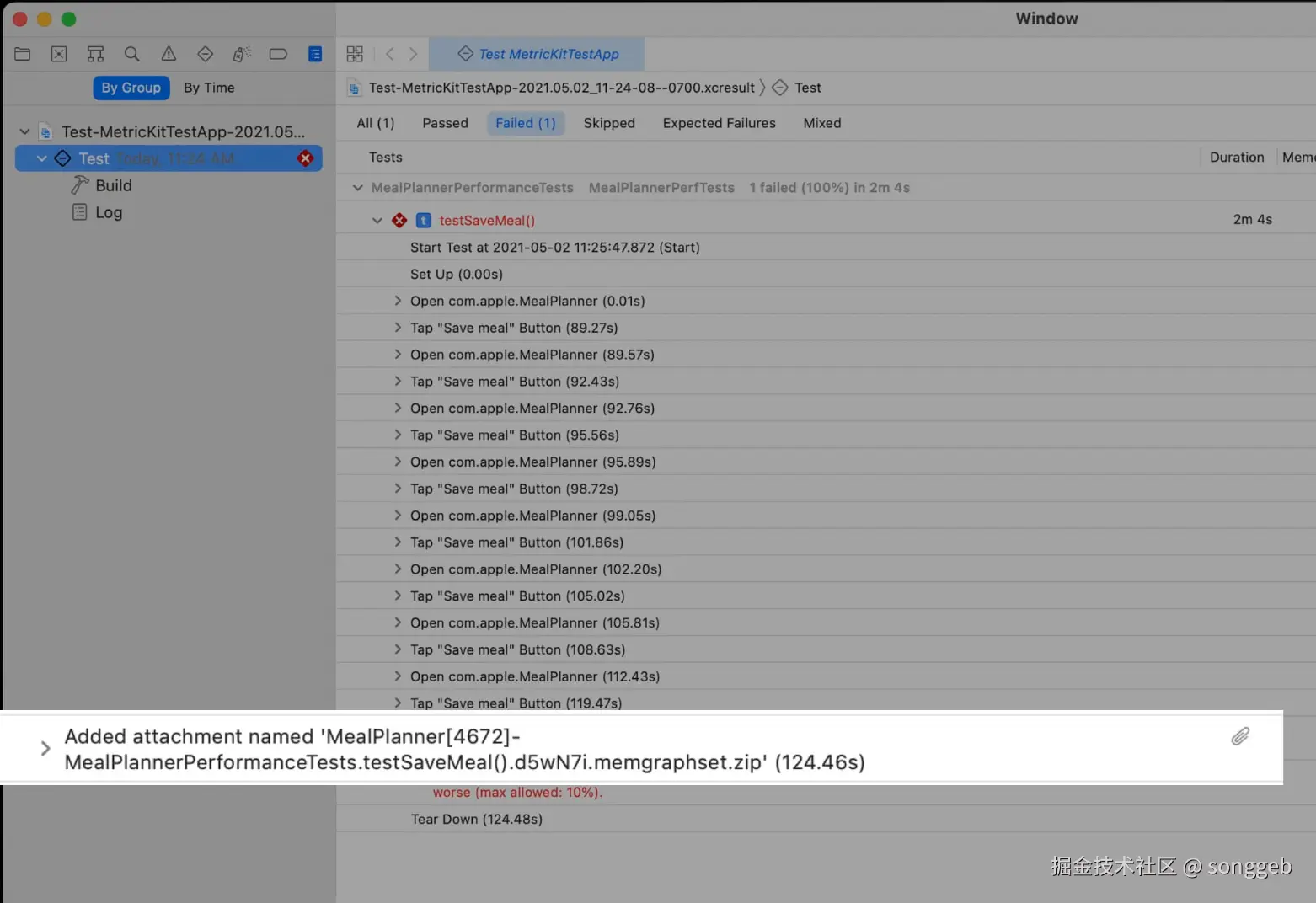Open the Symbol navigator icon

pos(95,54)
